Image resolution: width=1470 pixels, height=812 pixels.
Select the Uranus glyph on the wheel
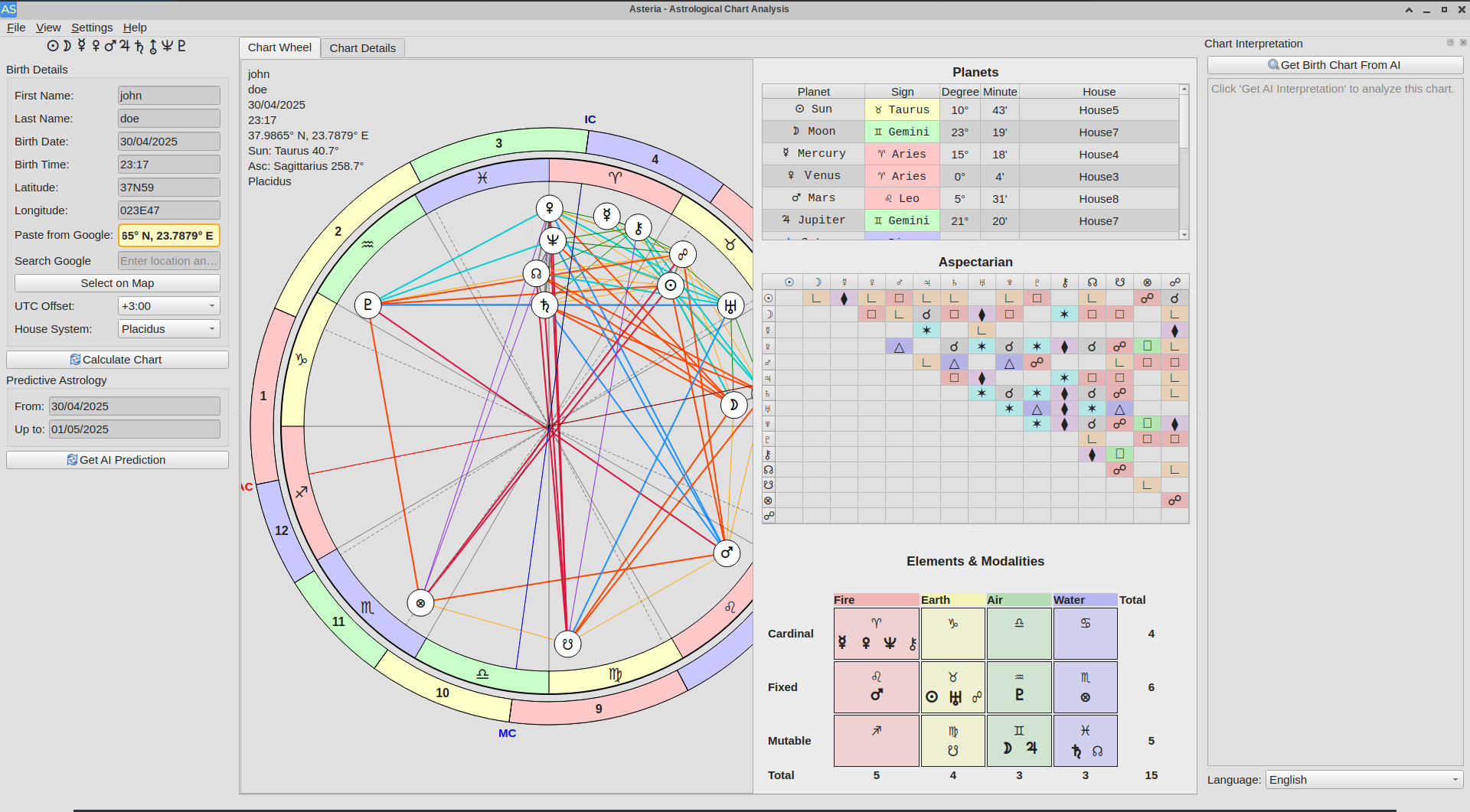click(730, 306)
